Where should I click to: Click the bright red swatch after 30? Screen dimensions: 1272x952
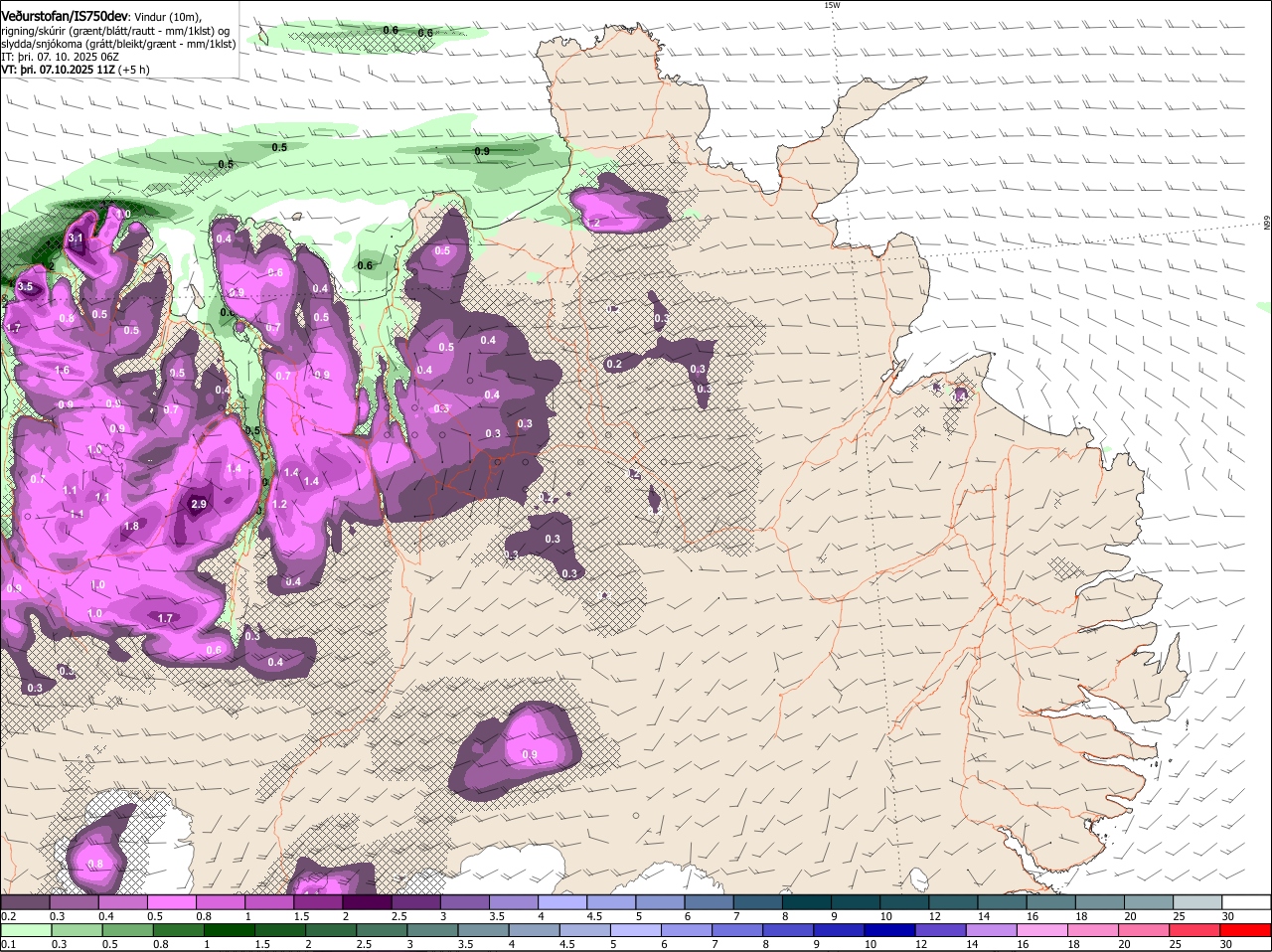[x=1244, y=931]
